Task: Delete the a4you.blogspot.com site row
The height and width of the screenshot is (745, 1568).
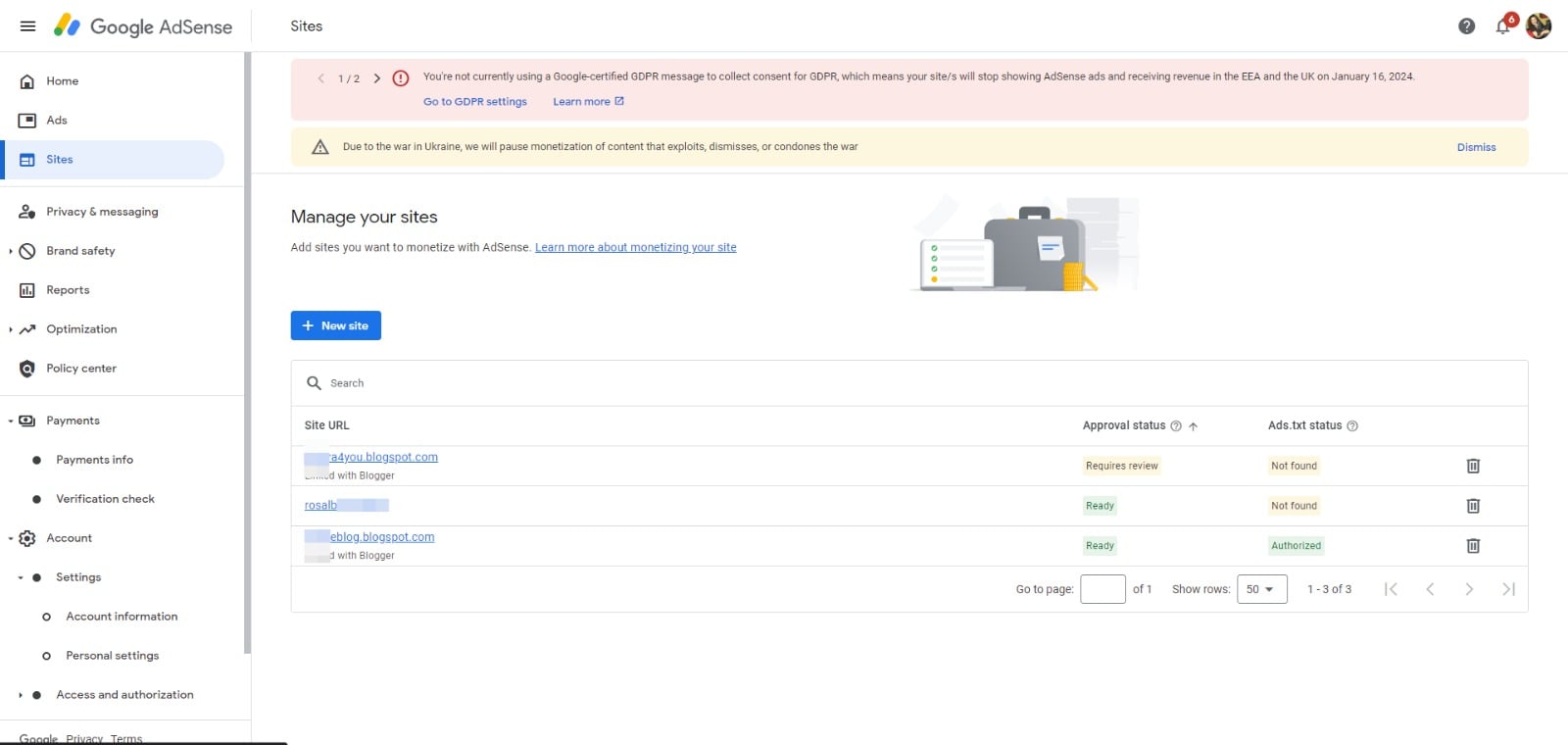Action: pyautogui.click(x=1473, y=466)
